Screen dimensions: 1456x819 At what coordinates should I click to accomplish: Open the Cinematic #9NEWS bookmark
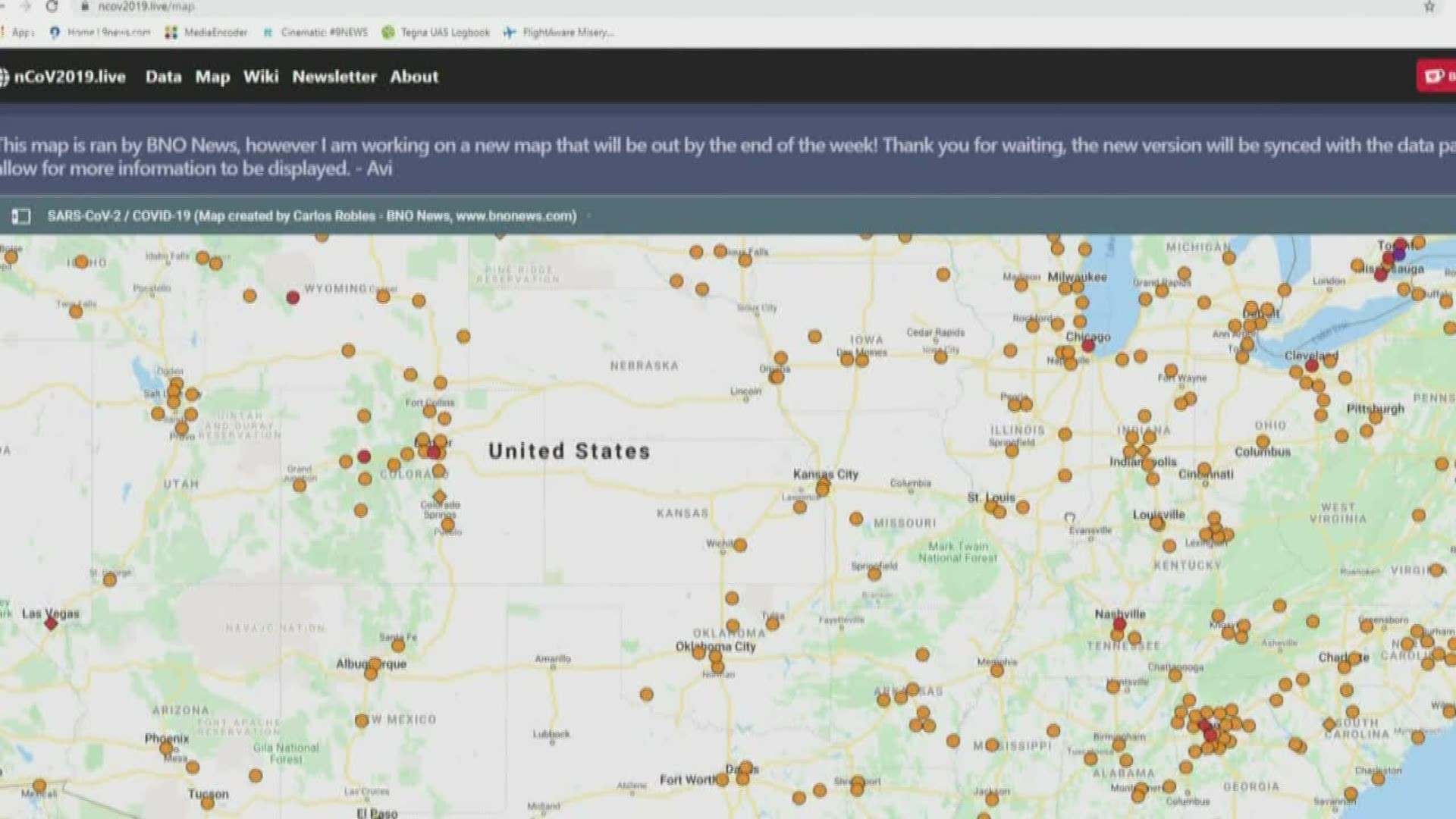pyautogui.click(x=315, y=33)
